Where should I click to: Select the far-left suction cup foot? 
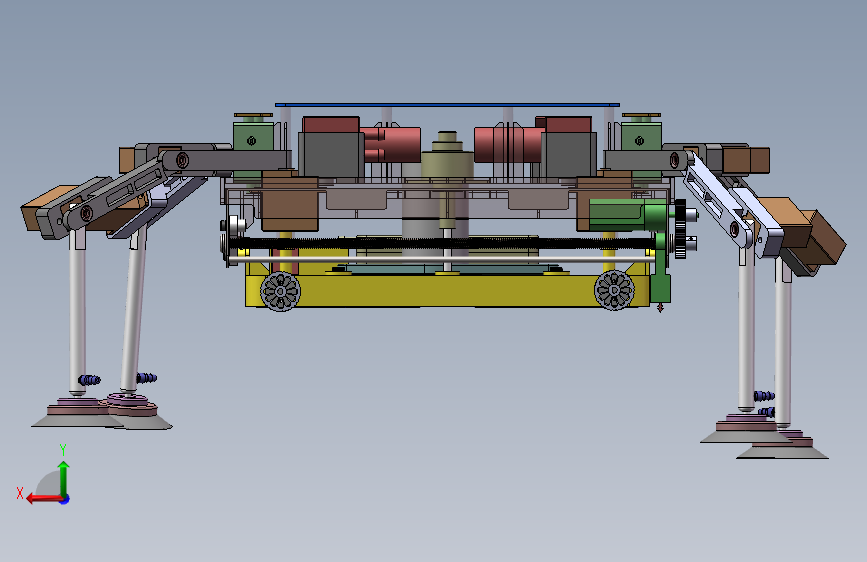[77, 415]
